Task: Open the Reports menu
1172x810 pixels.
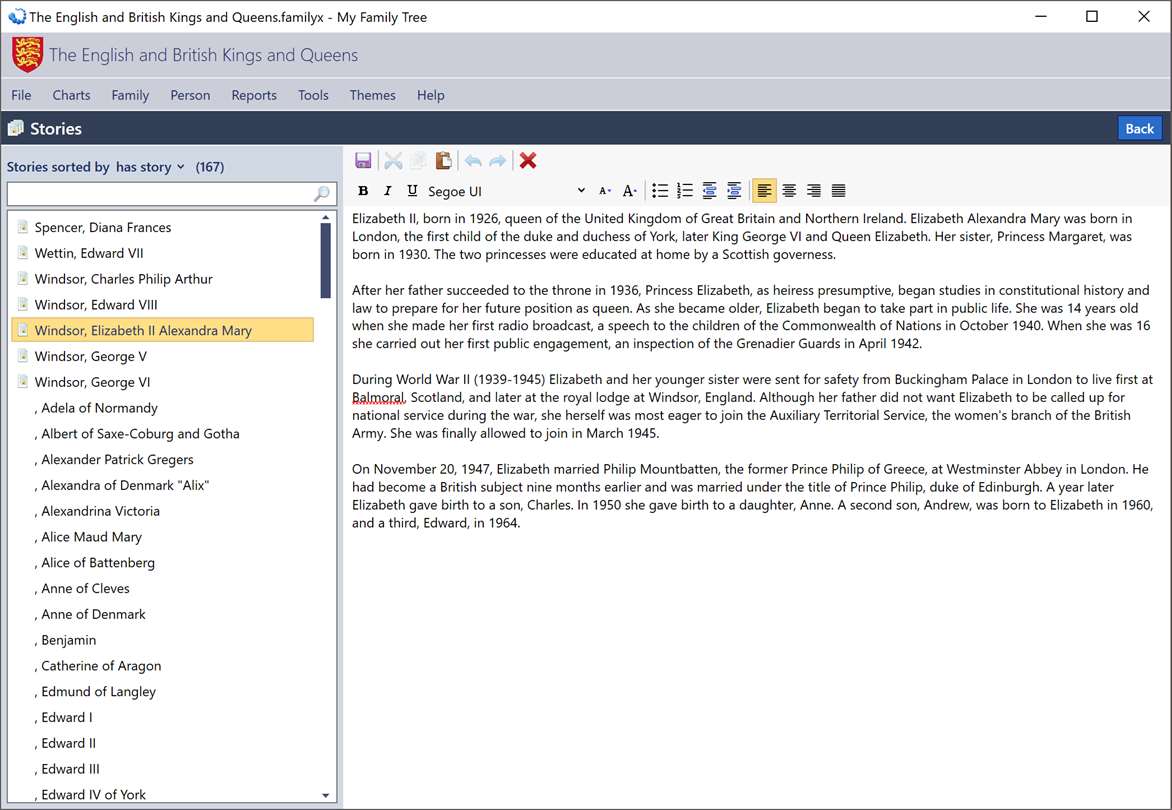Action: [253, 95]
